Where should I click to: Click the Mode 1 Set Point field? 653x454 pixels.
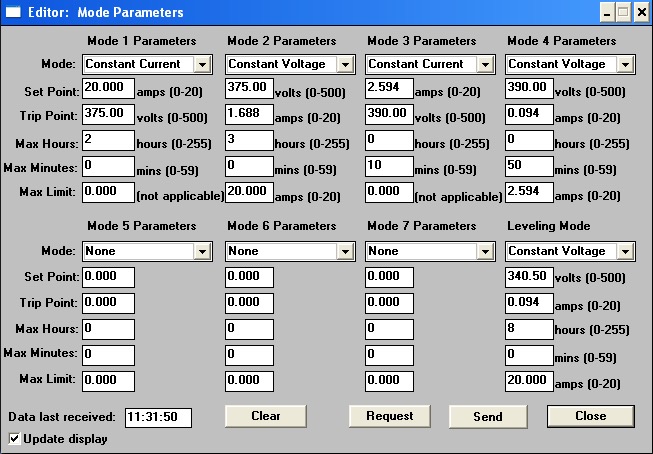click(108, 89)
